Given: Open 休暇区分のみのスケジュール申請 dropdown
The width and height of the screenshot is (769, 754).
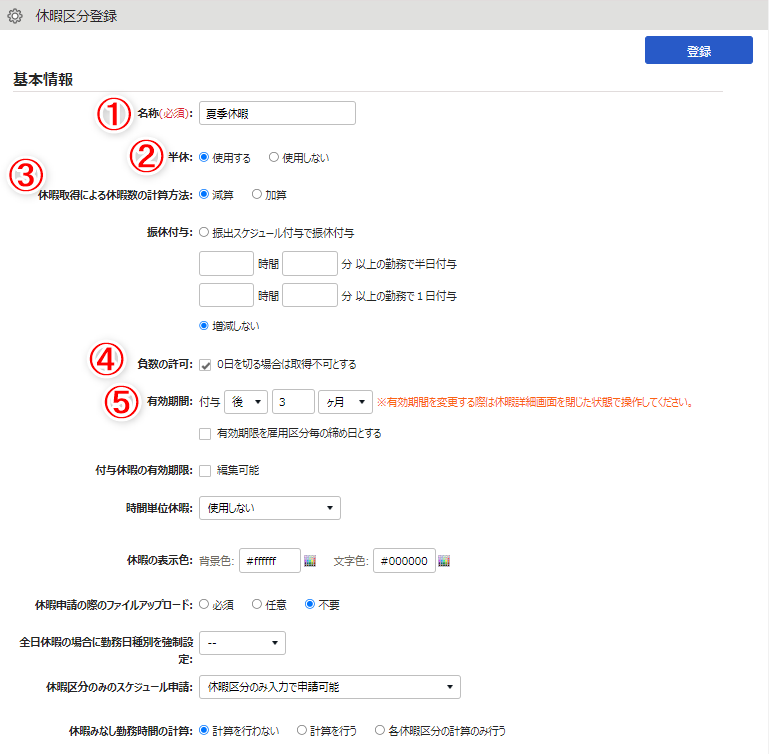Looking at the screenshot, I should coord(330,687).
